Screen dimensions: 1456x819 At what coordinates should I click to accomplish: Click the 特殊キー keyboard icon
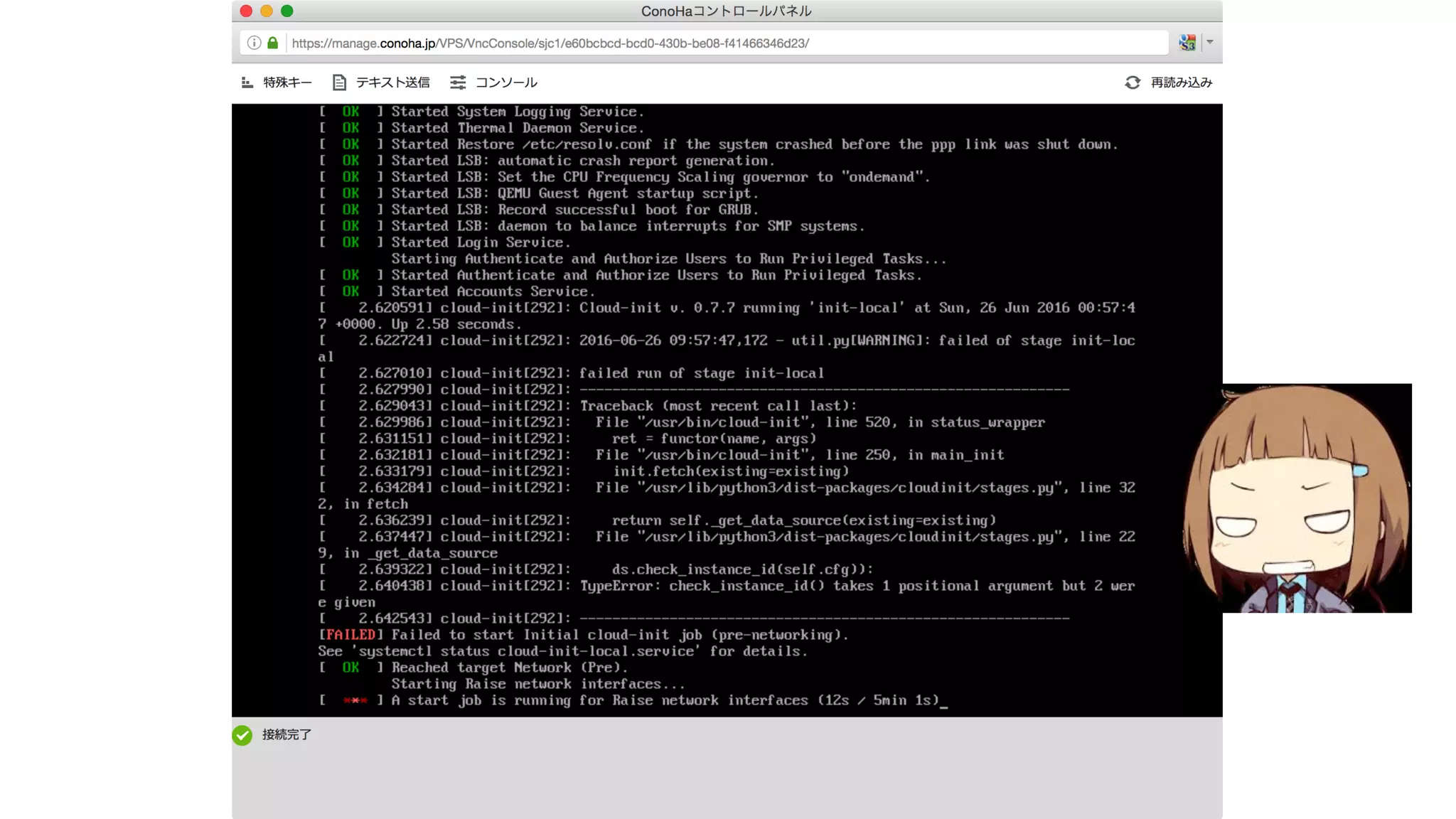[x=247, y=82]
